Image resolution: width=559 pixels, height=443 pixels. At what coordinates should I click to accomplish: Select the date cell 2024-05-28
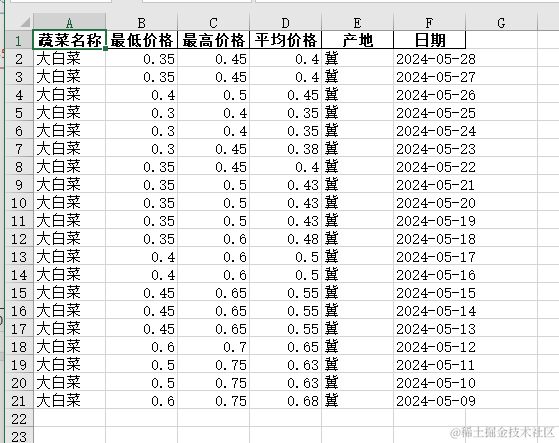click(430, 58)
